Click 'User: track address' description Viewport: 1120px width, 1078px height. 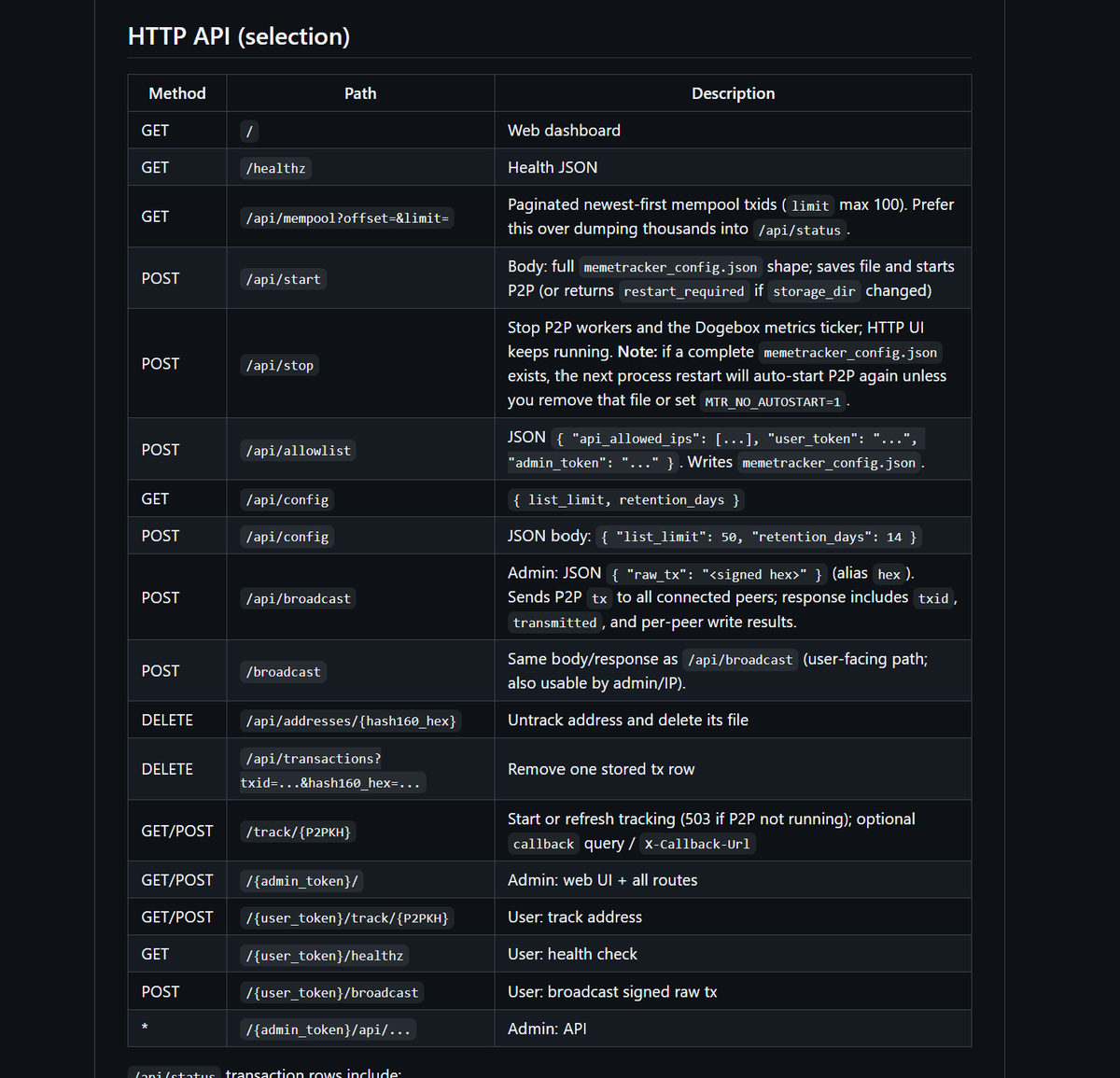point(575,917)
